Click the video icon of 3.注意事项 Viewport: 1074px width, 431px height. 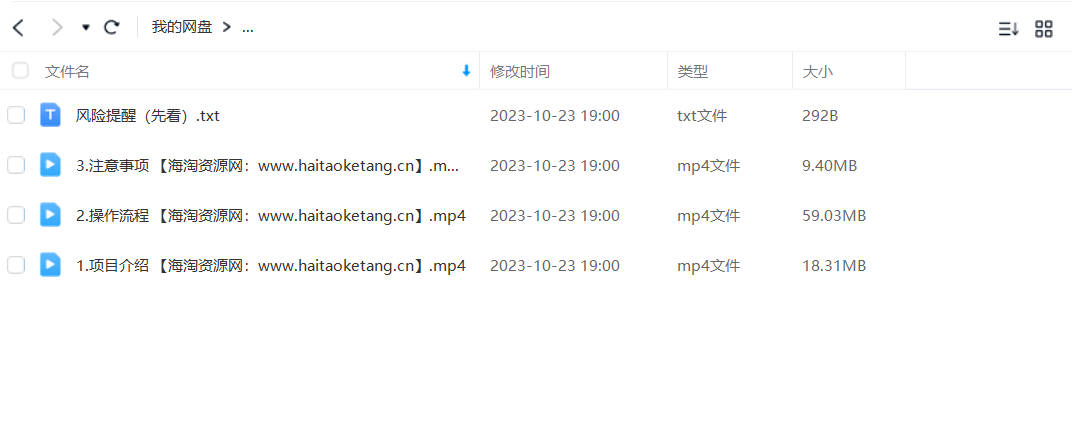point(50,165)
